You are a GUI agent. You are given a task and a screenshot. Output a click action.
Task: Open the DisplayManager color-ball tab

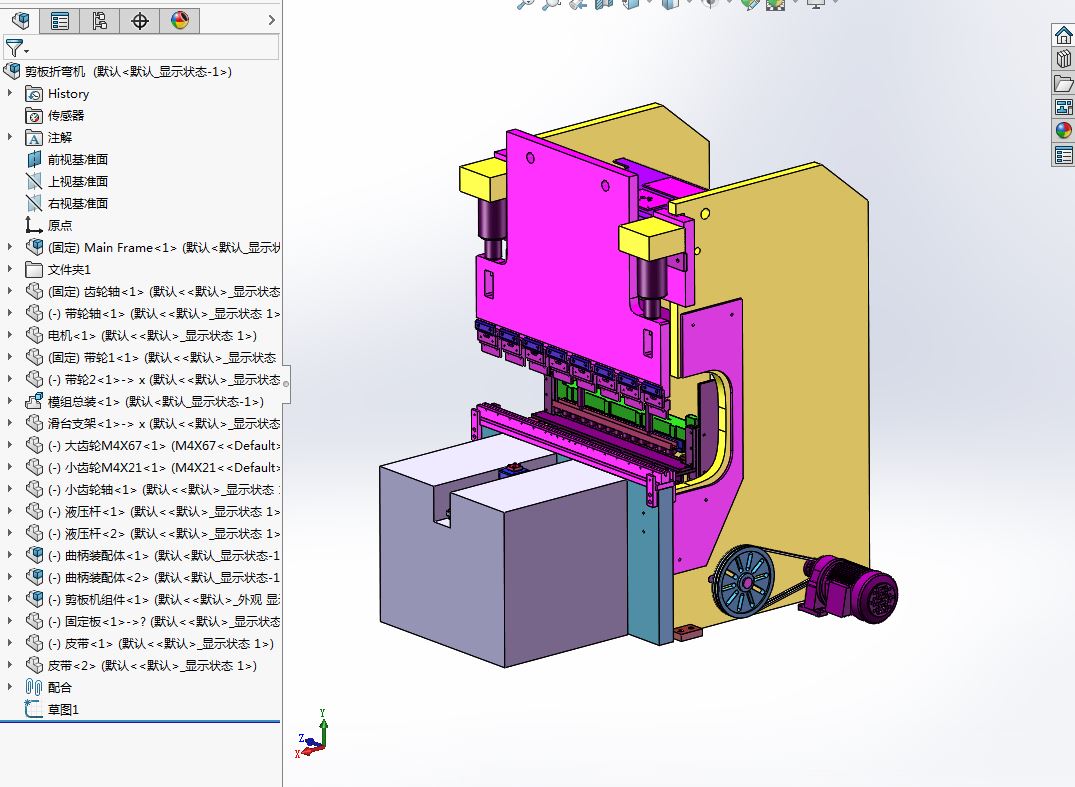(x=180, y=21)
